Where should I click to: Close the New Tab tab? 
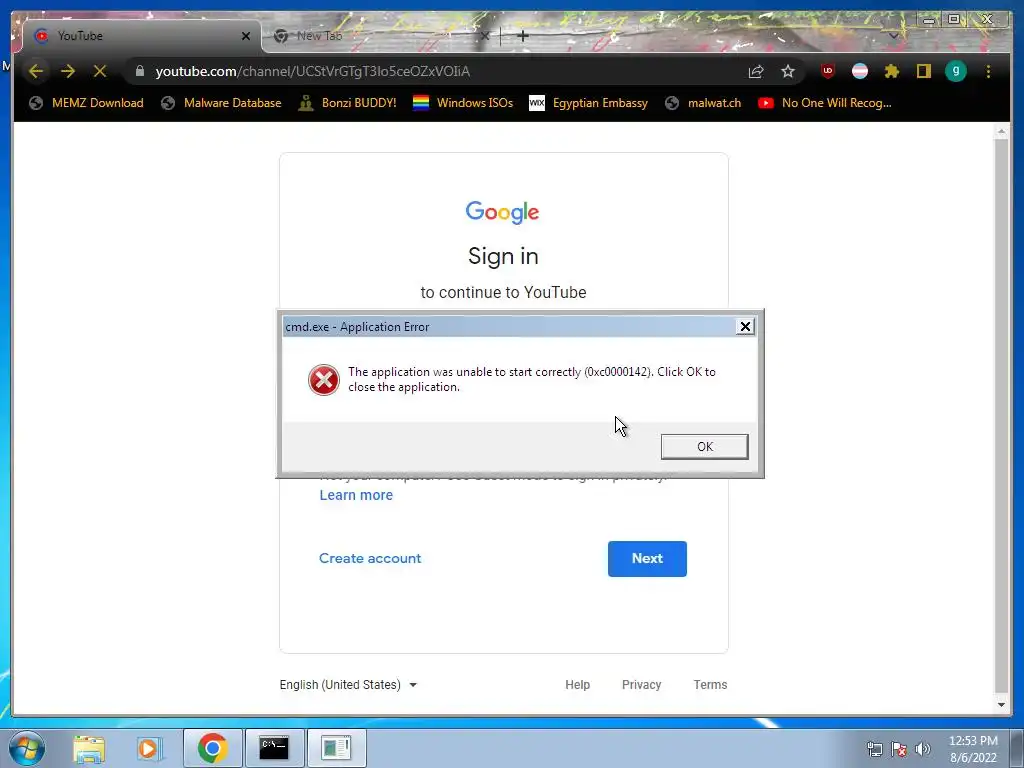click(485, 36)
